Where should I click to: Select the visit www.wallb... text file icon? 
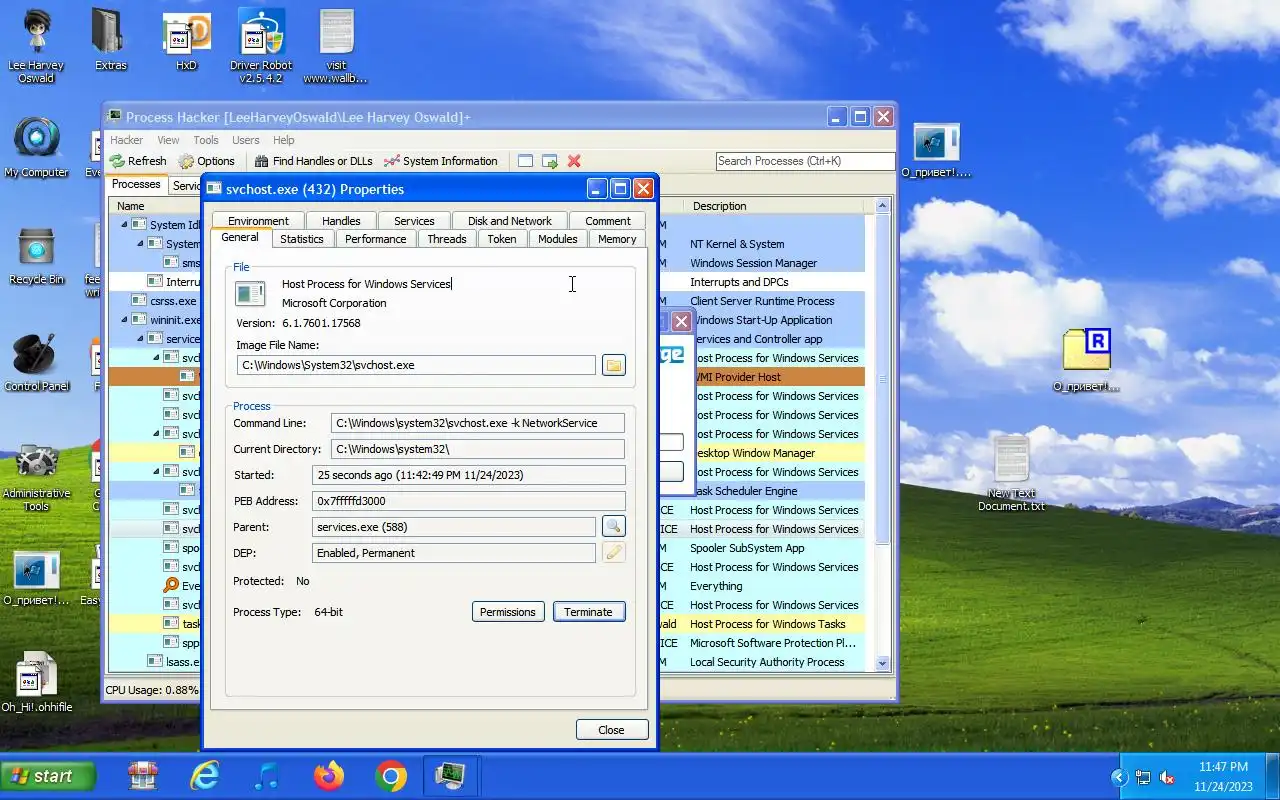[336, 45]
